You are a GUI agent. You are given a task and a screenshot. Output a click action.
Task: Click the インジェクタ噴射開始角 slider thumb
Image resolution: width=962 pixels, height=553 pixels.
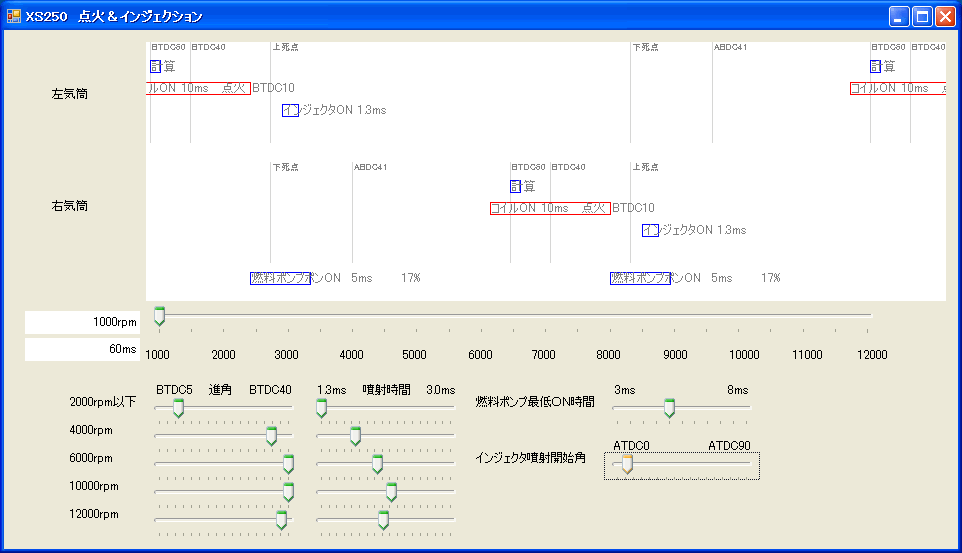click(x=627, y=464)
